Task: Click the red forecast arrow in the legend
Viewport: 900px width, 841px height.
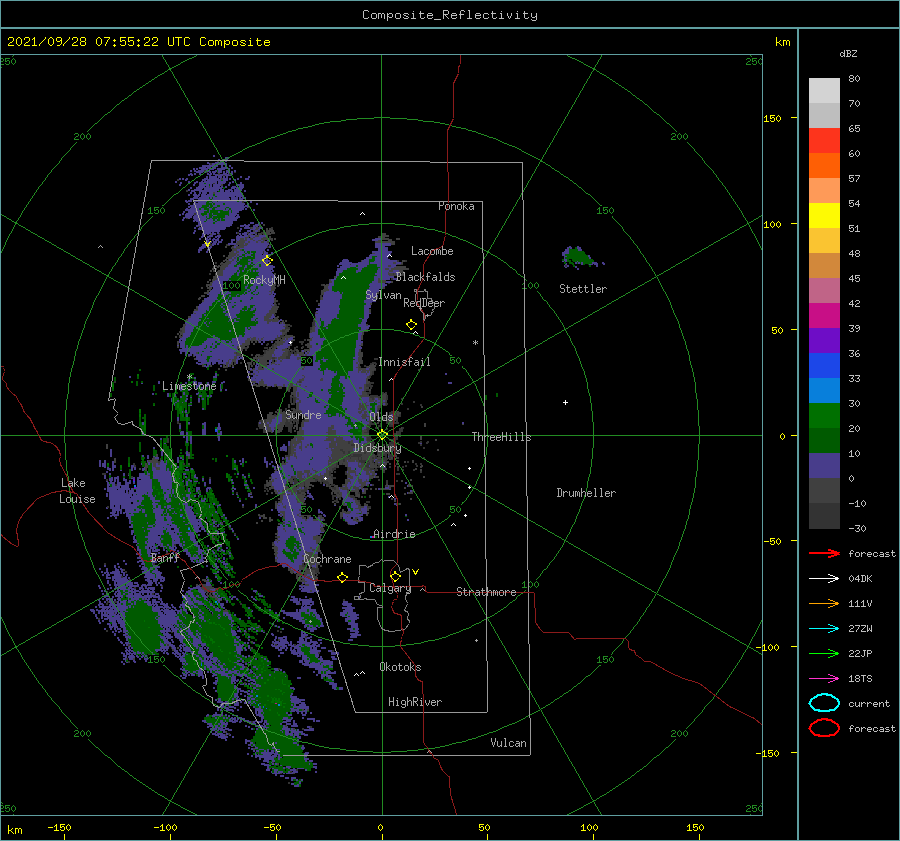Action: pos(824,553)
